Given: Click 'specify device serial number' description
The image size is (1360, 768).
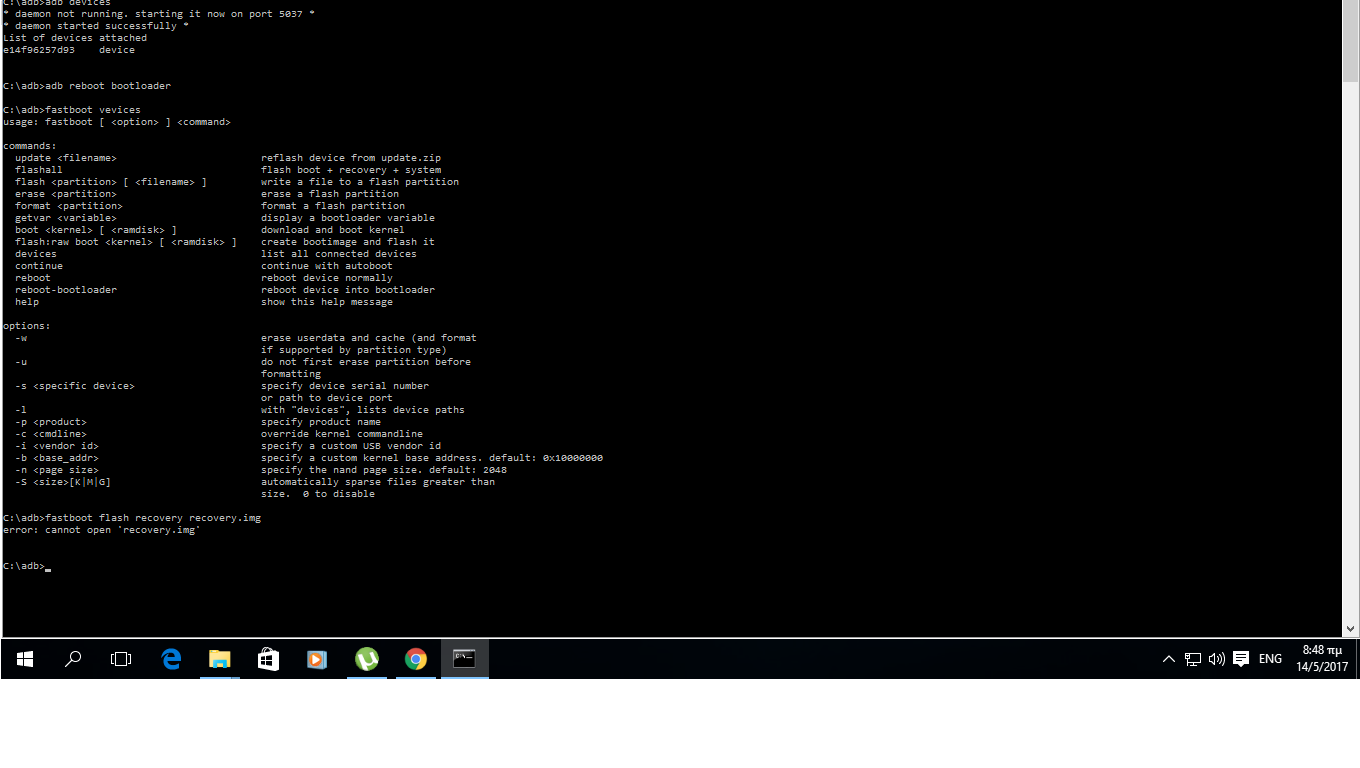Looking at the screenshot, I should point(345,386).
